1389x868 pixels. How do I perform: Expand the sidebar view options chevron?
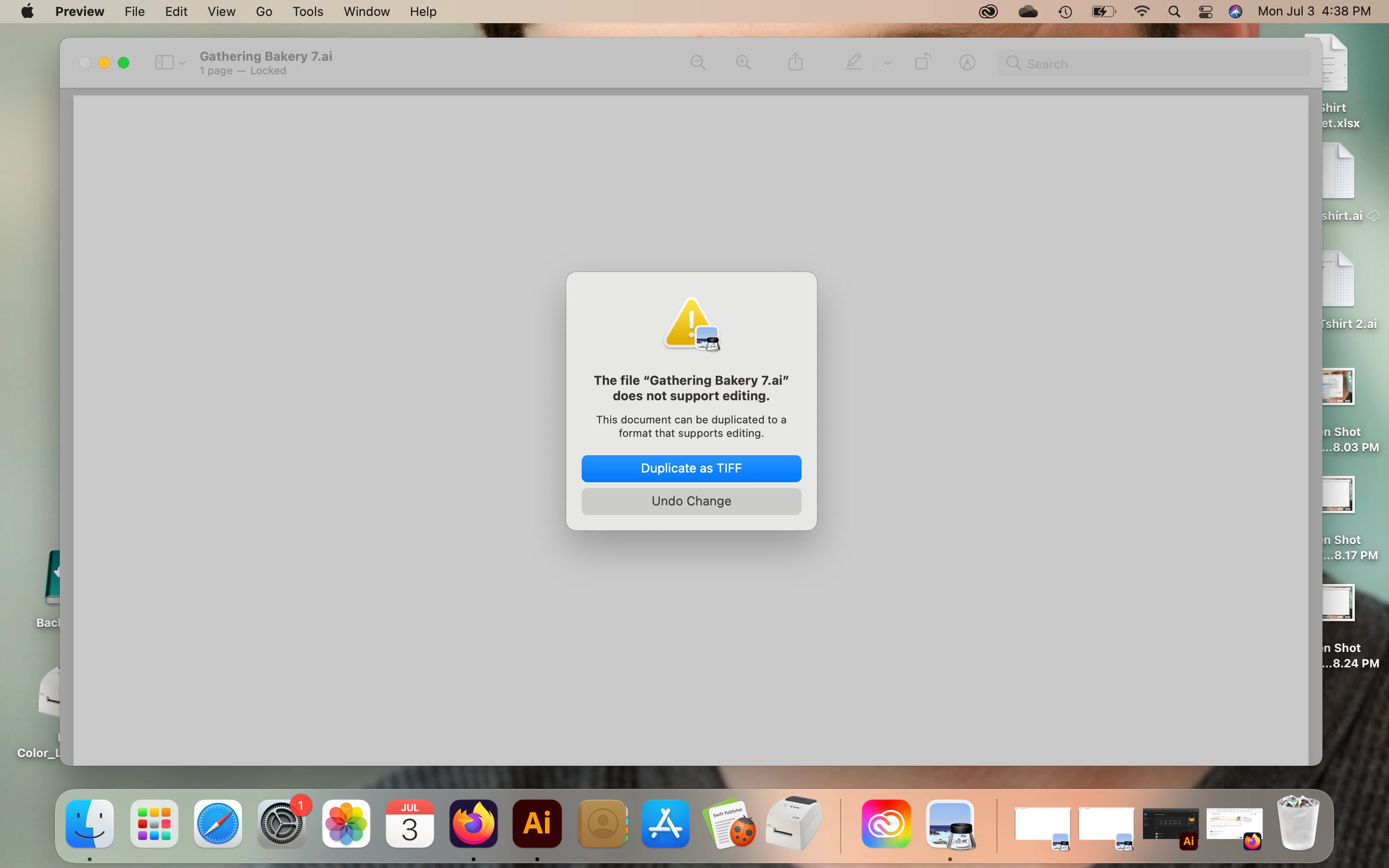click(182, 63)
